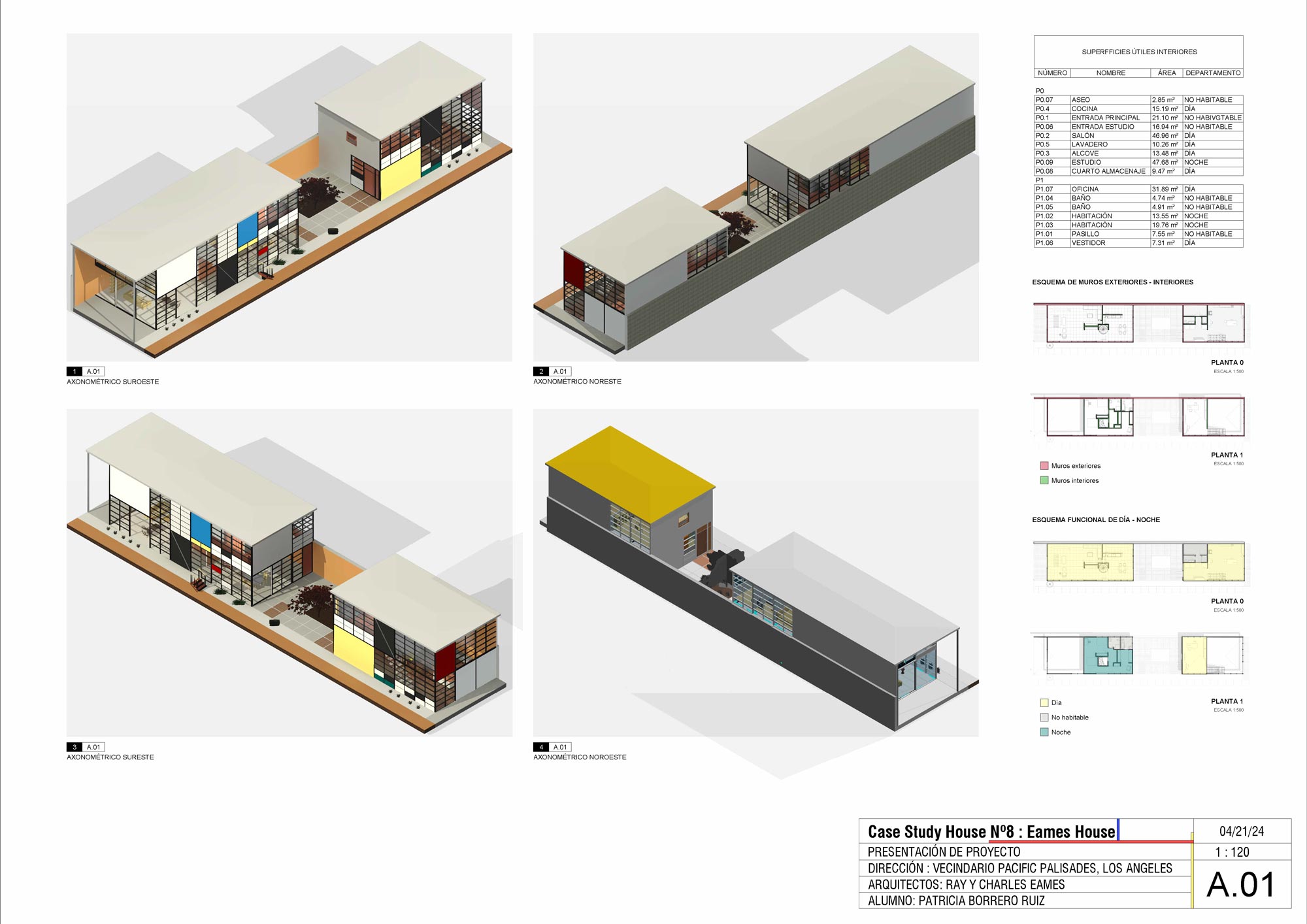This screenshot has width=1307, height=924.
Task: Click the '47.68 m²' area cell
Action: [x=1166, y=163]
